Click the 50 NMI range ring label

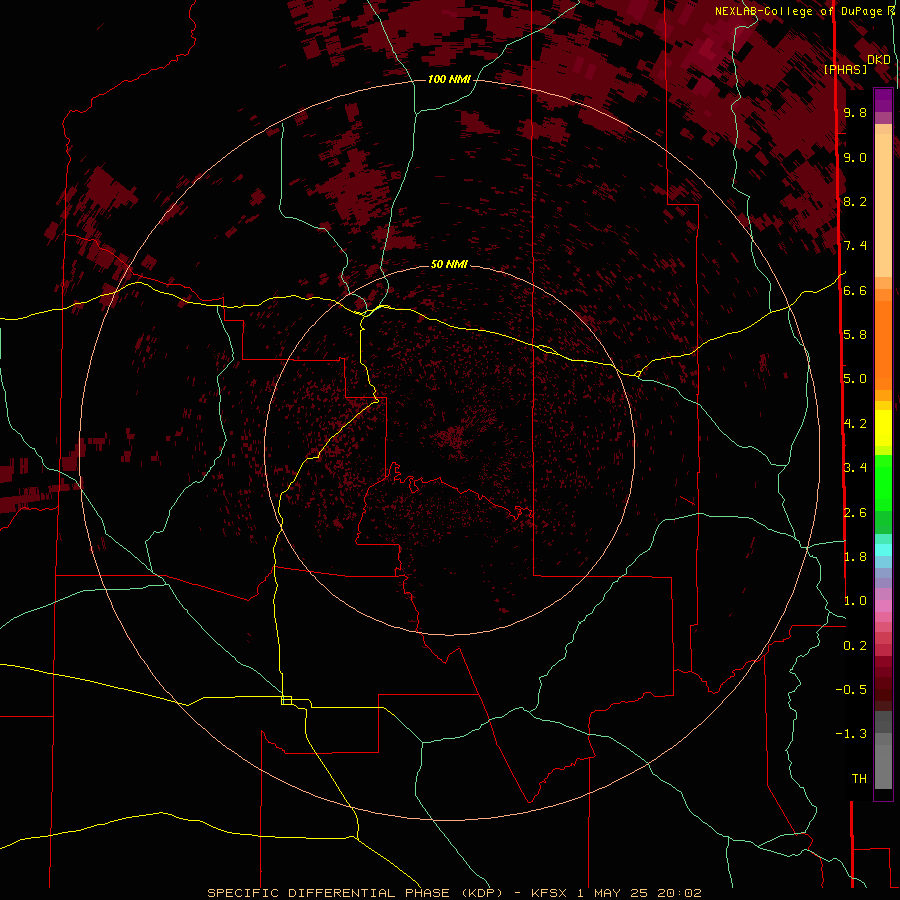pyautogui.click(x=449, y=264)
